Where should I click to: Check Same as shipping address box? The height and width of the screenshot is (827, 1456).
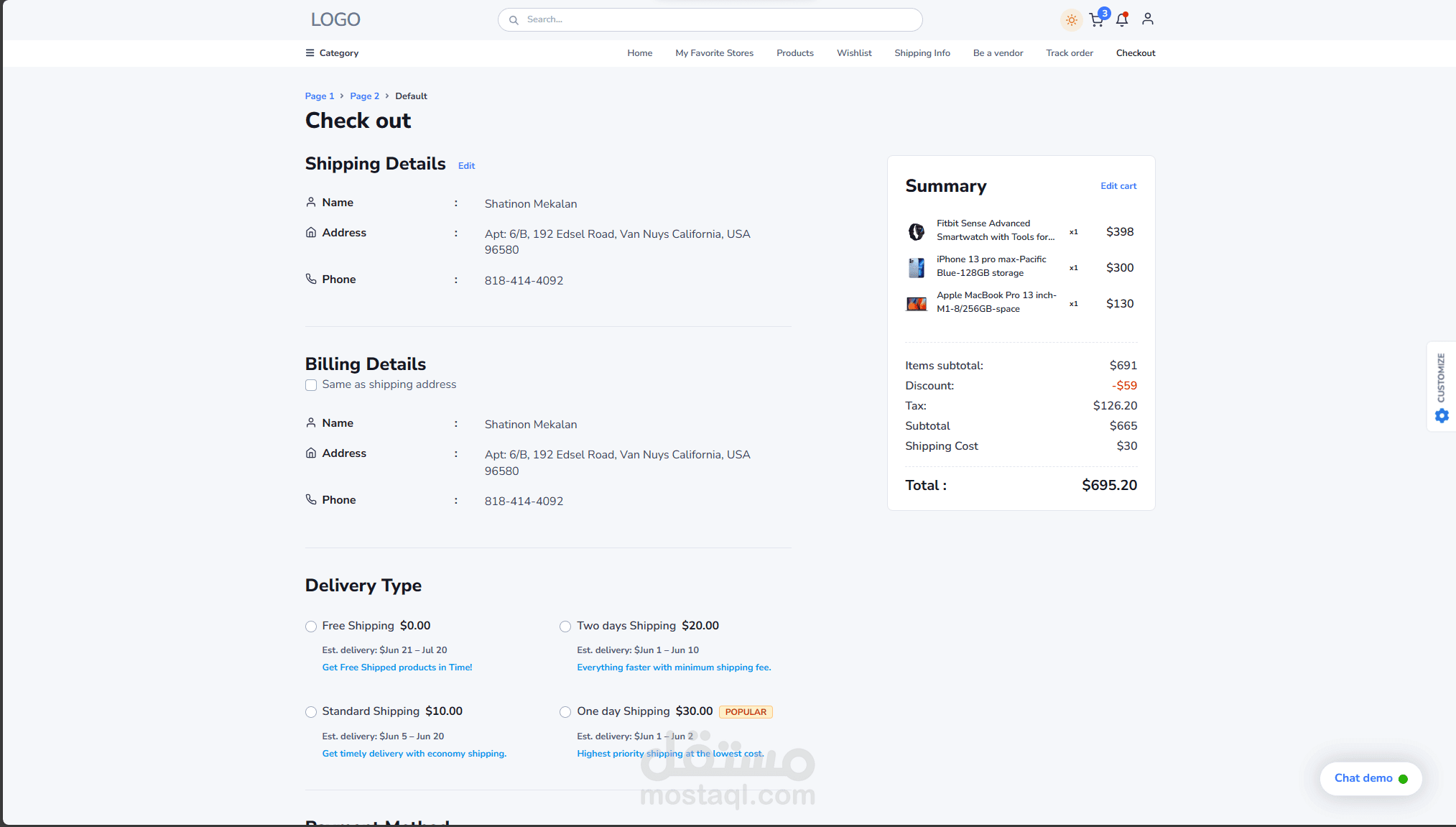point(311,385)
